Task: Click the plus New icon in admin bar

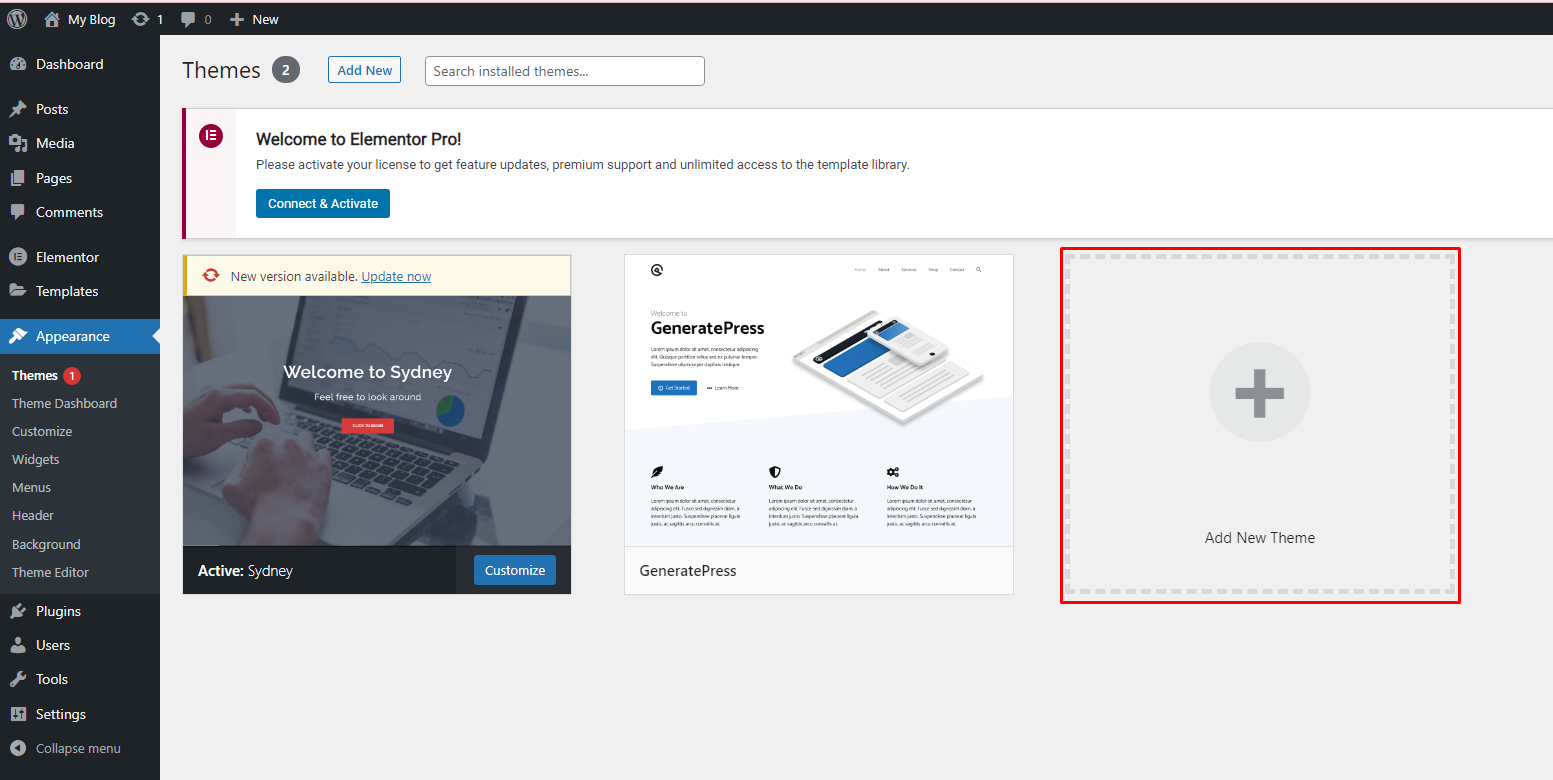Action: [237, 19]
